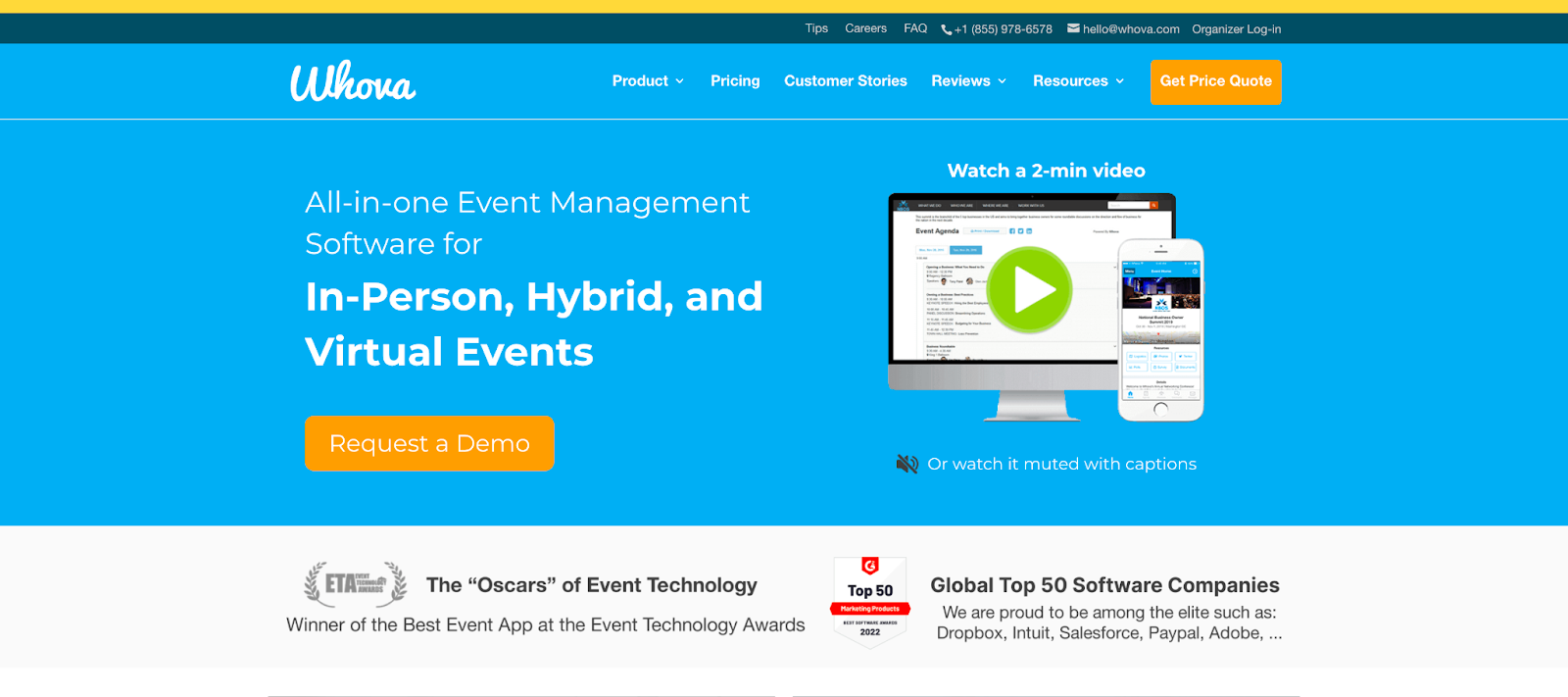Open the Product menu item
Viewport: 1568px width, 697px height.
coord(640,80)
